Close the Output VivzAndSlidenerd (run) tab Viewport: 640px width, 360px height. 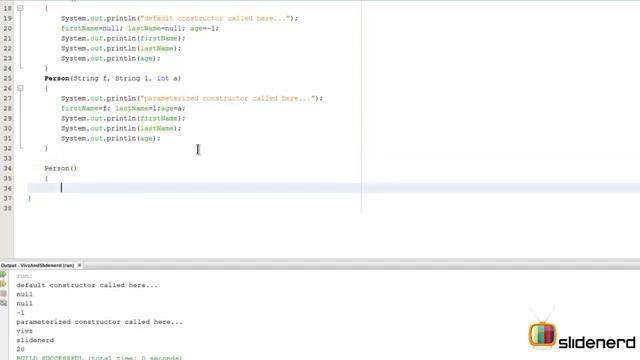pyautogui.click(x=80, y=265)
